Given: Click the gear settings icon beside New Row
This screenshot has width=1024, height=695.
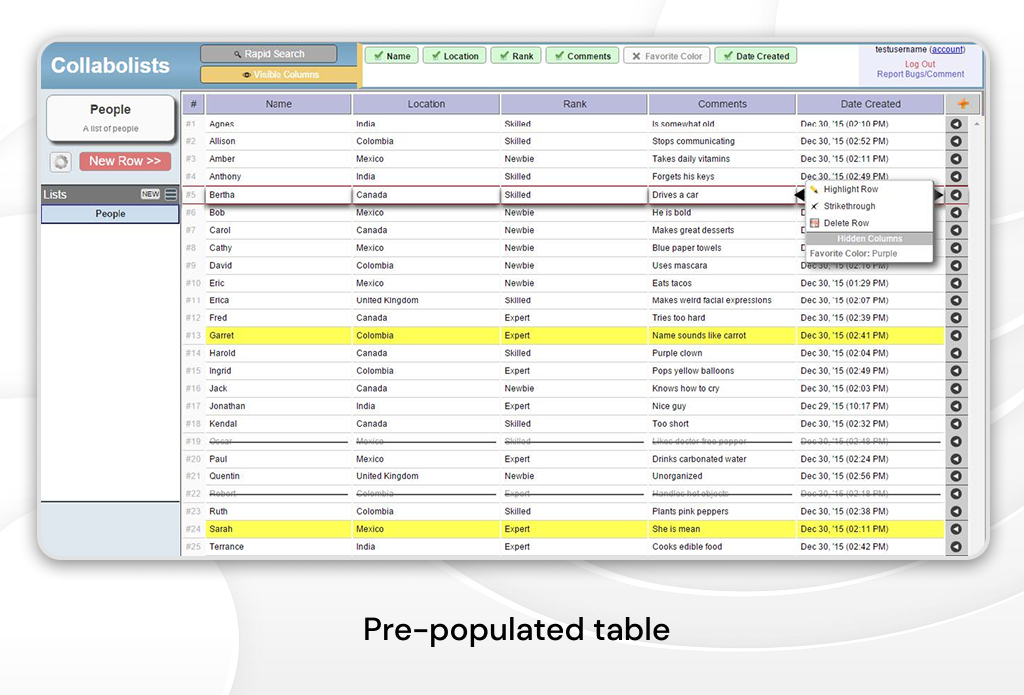Looking at the screenshot, I should 61,162.
